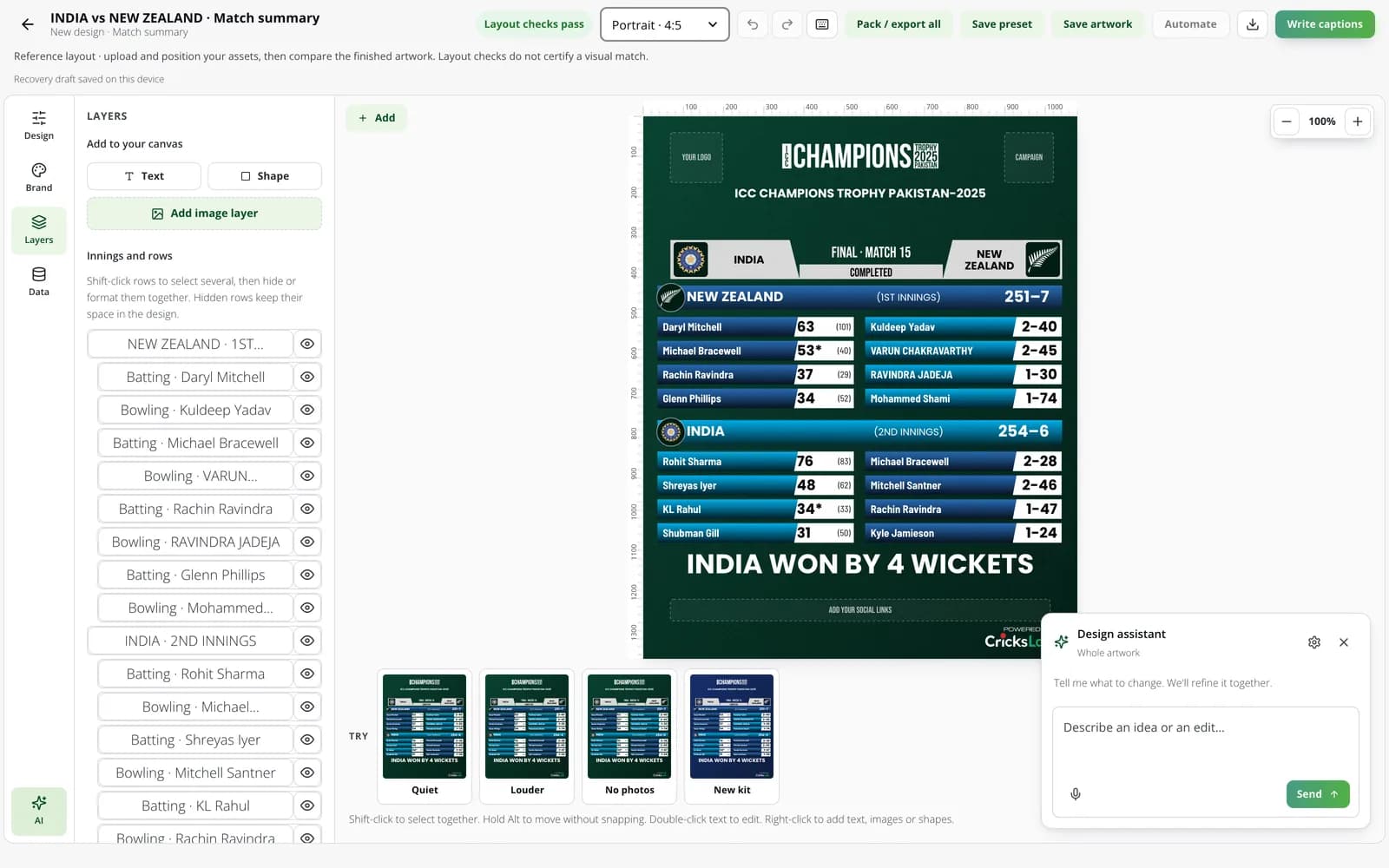Viewport: 1389px width, 868px height.
Task: Toggle visibility of Bowling Kuldeep Yadav
Action: (x=307, y=410)
